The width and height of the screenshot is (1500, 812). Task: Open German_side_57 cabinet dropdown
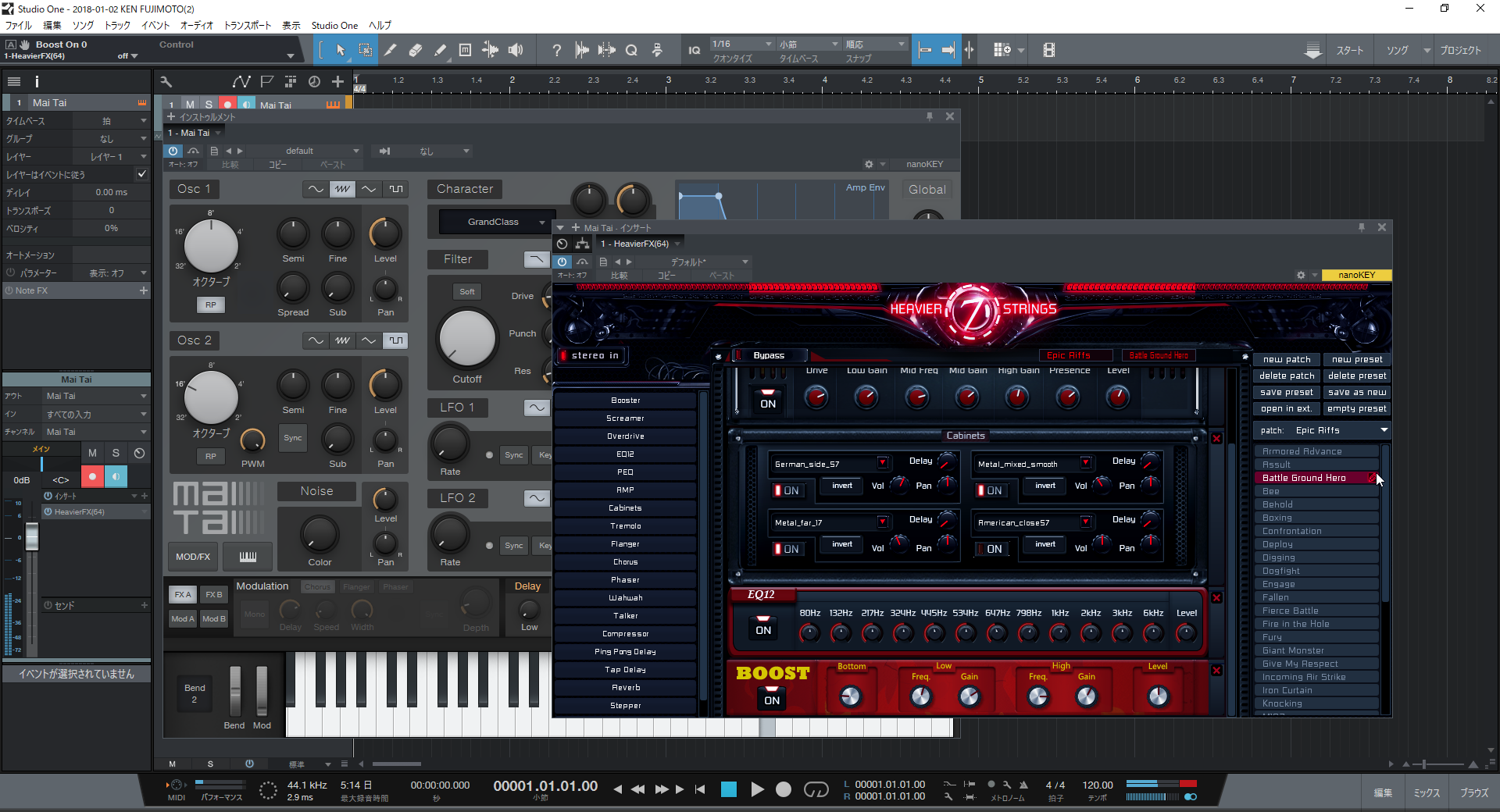(882, 463)
